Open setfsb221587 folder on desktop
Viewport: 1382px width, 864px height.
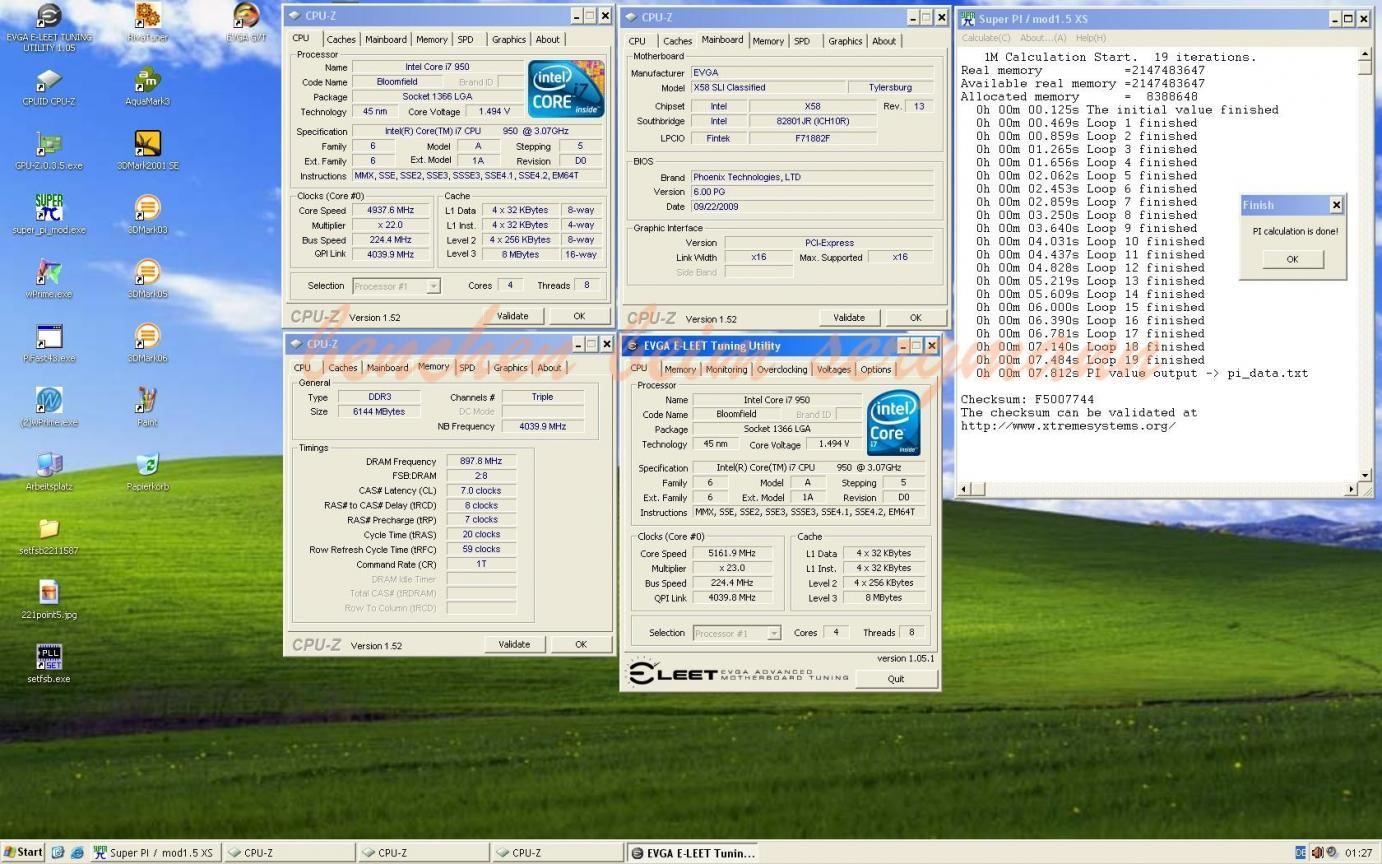48,535
